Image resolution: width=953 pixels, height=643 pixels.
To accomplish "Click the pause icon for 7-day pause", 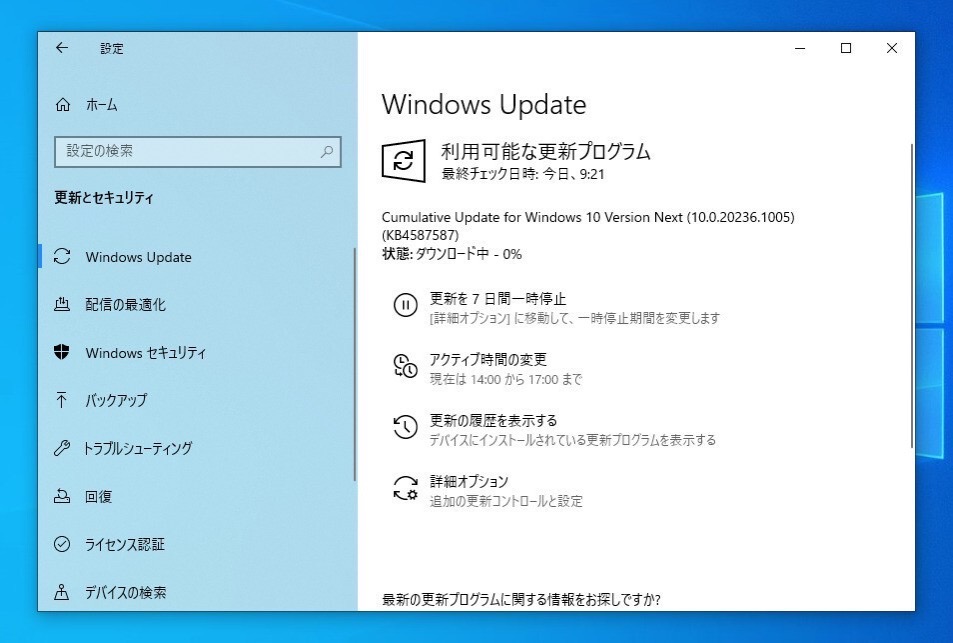I will 405,304.
